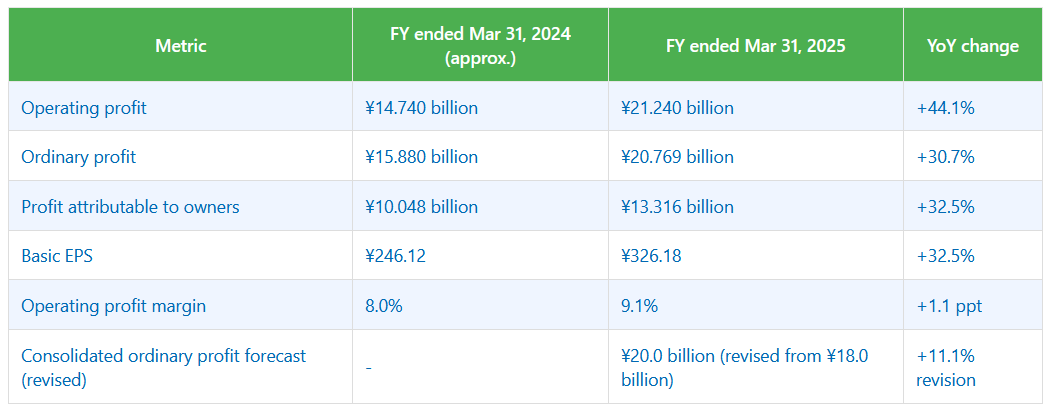Click the Ordinary profit row label
The width and height of the screenshot is (1056, 413).
pyautogui.click(x=79, y=157)
